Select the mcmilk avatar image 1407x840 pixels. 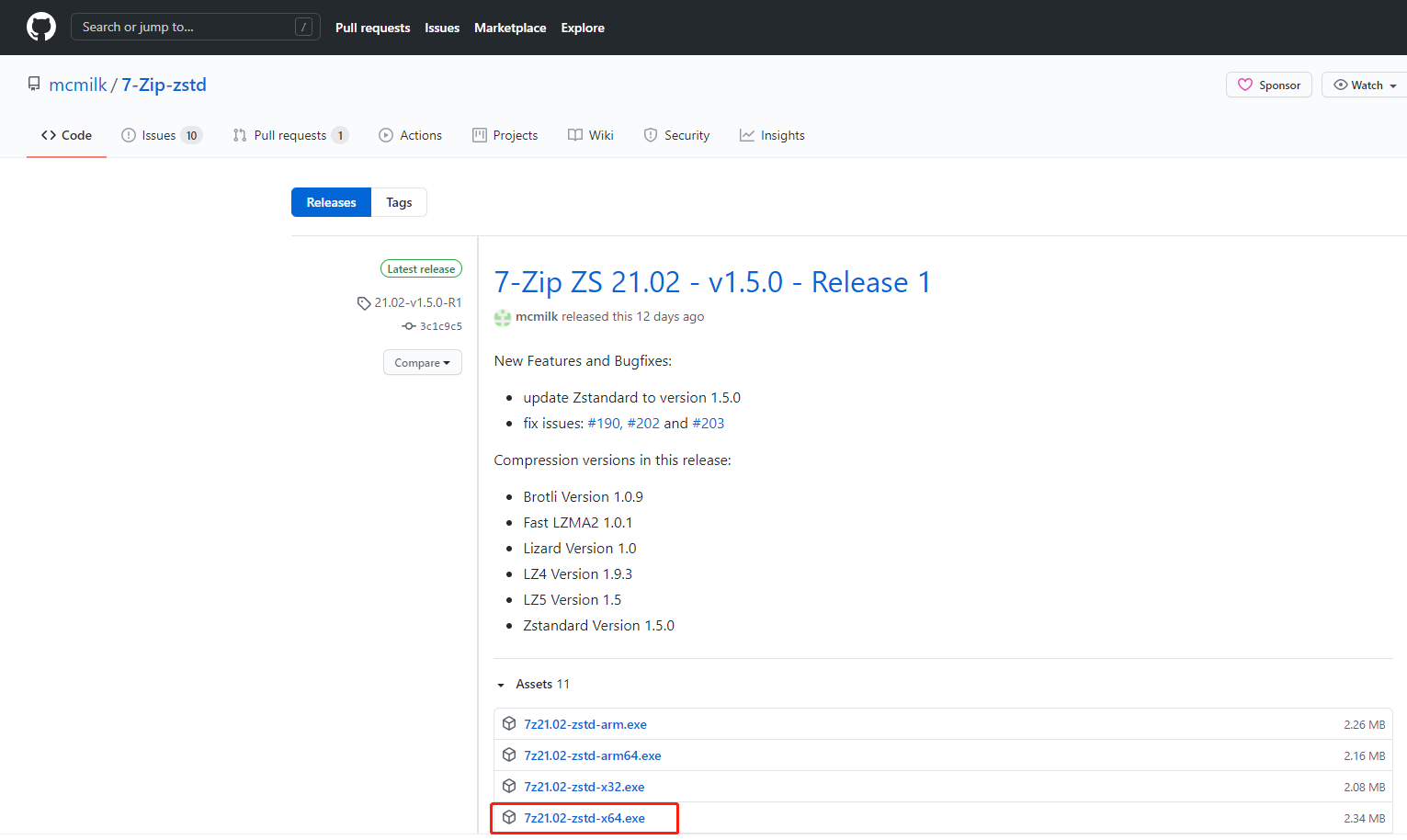(x=503, y=317)
